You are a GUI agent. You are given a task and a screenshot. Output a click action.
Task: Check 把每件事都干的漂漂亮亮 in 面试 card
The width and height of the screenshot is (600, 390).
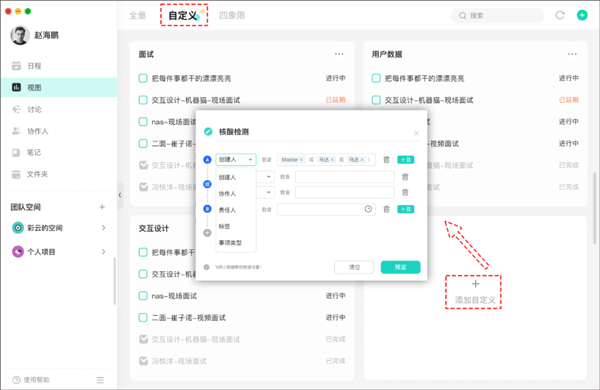[x=143, y=78]
